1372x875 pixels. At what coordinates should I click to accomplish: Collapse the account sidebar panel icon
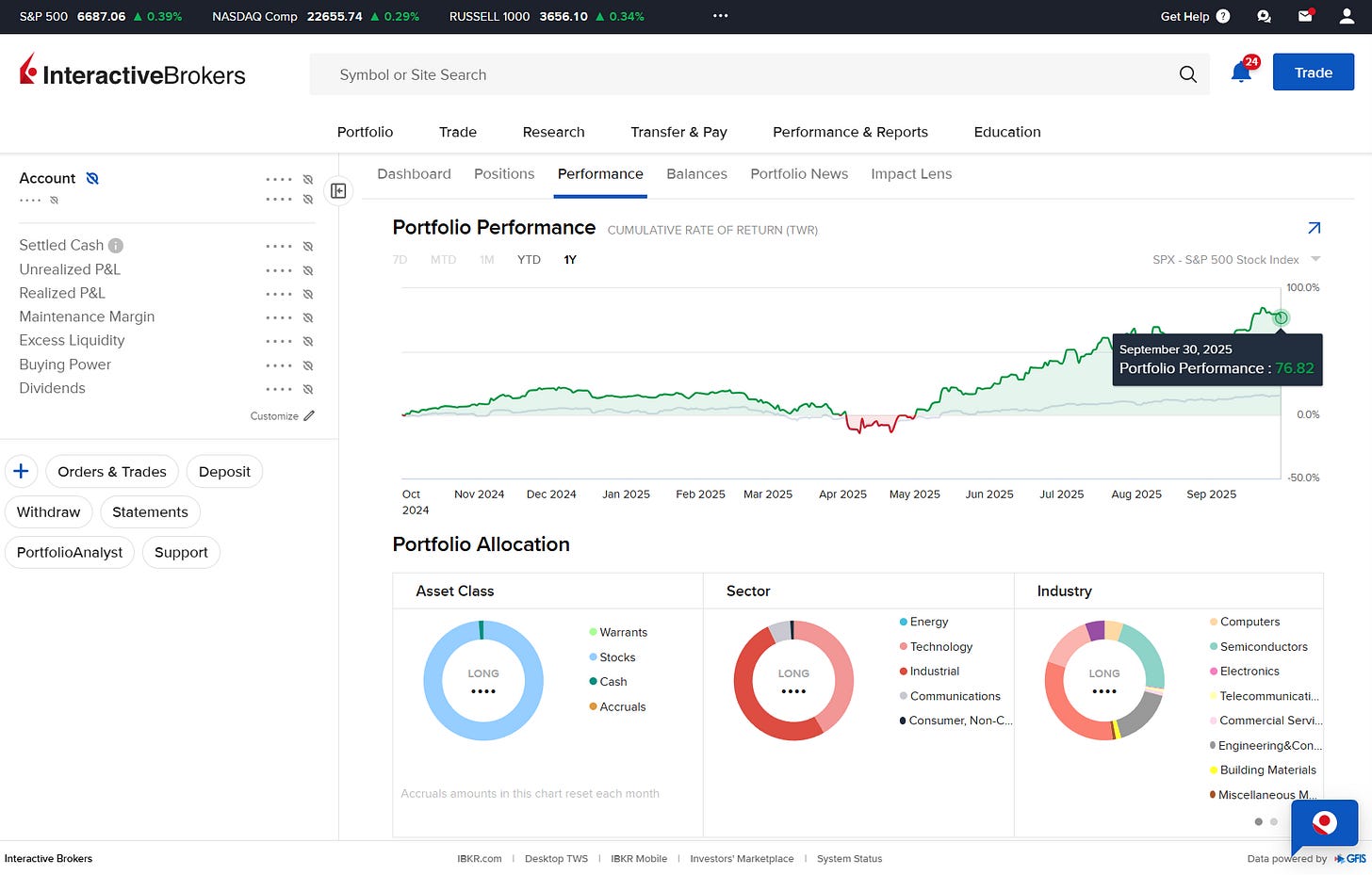(x=338, y=191)
